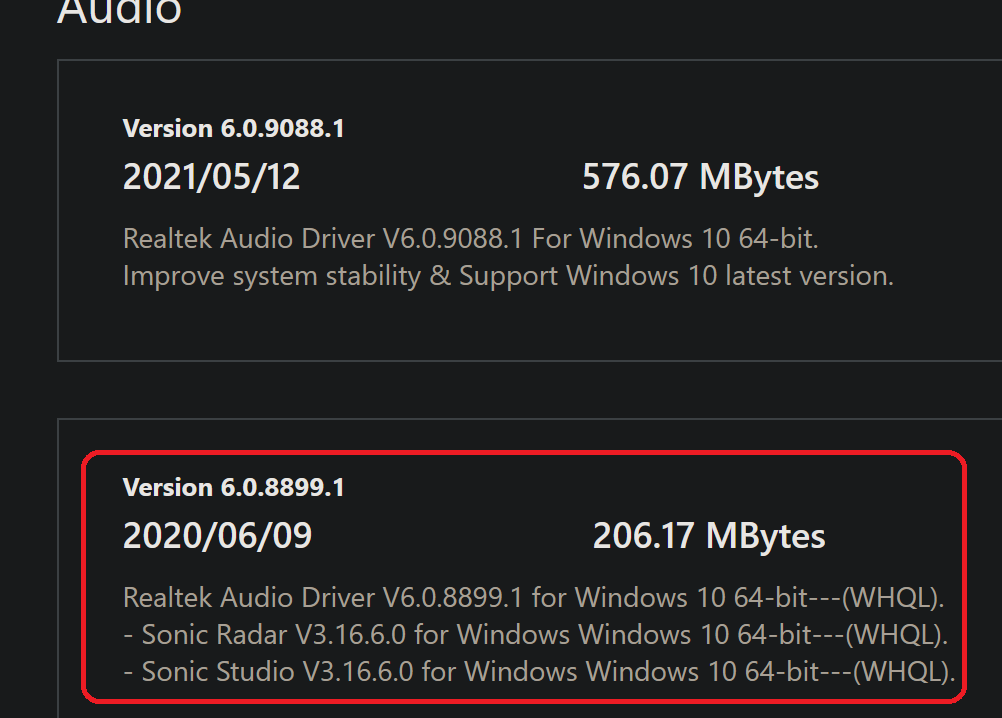Click the 'Support Windows 10 latest version' phrase
This screenshot has width=1002, height=718.
tap(676, 276)
